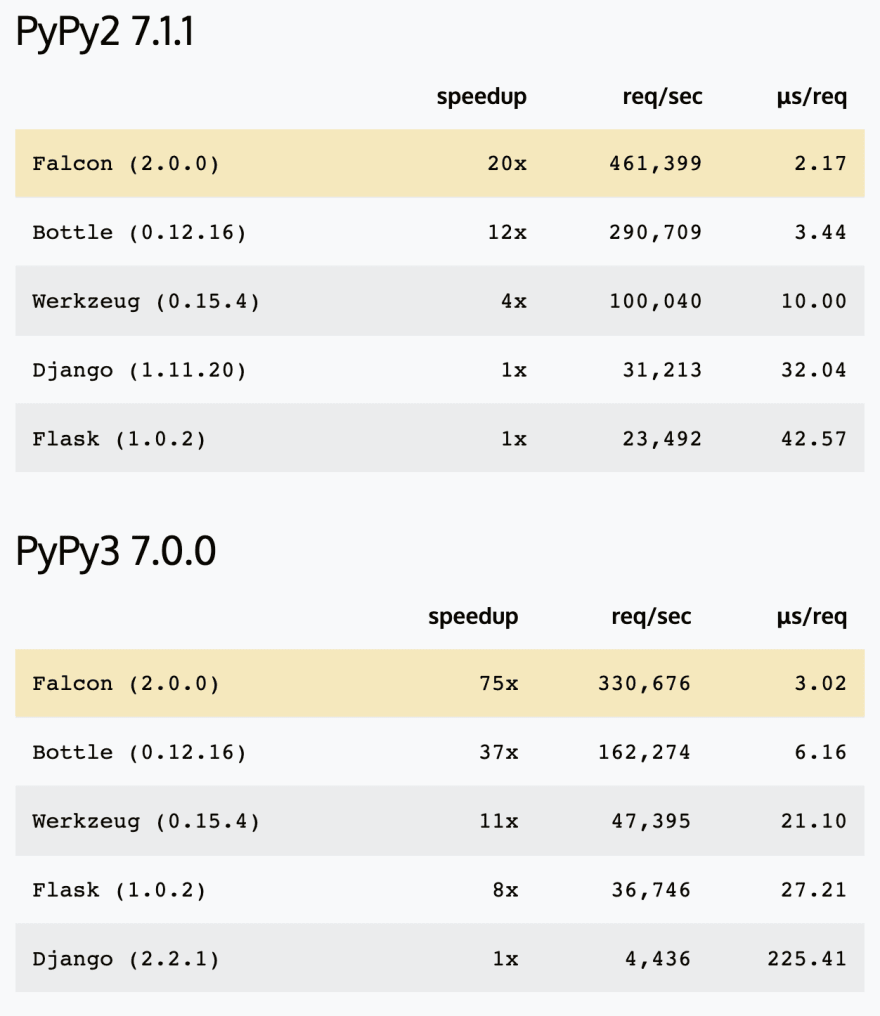Click the req/sec column header in PyPy2 table
880x1016 pixels.
tap(662, 97)
